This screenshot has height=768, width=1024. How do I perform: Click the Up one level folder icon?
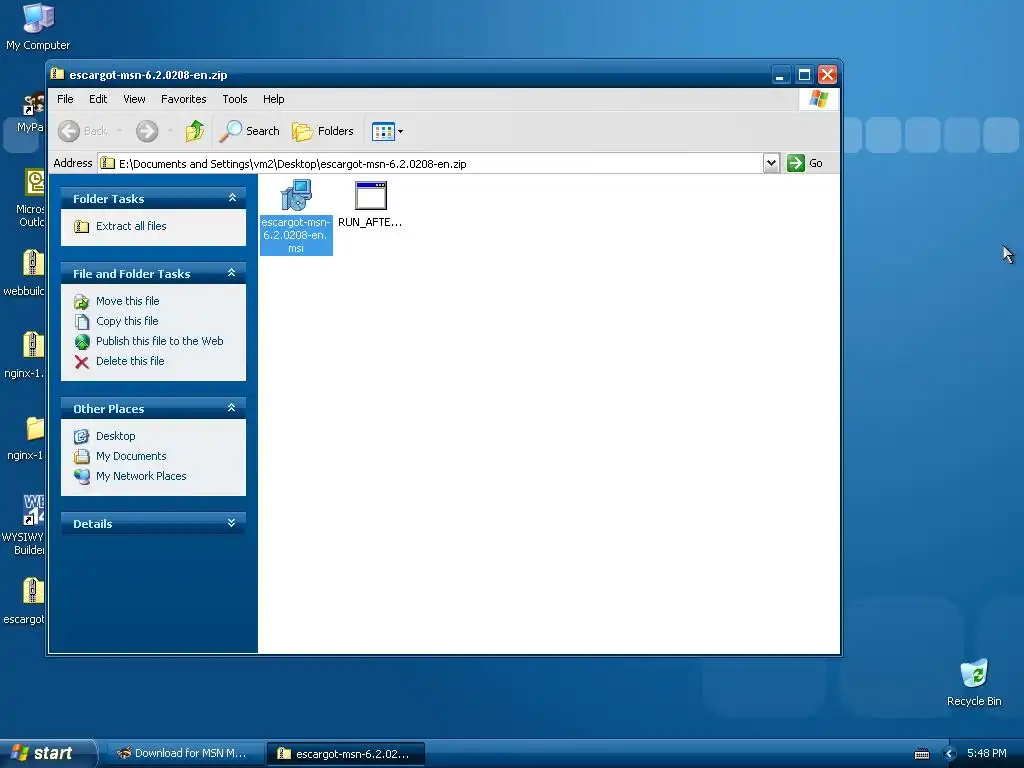[x=195, y=131]
